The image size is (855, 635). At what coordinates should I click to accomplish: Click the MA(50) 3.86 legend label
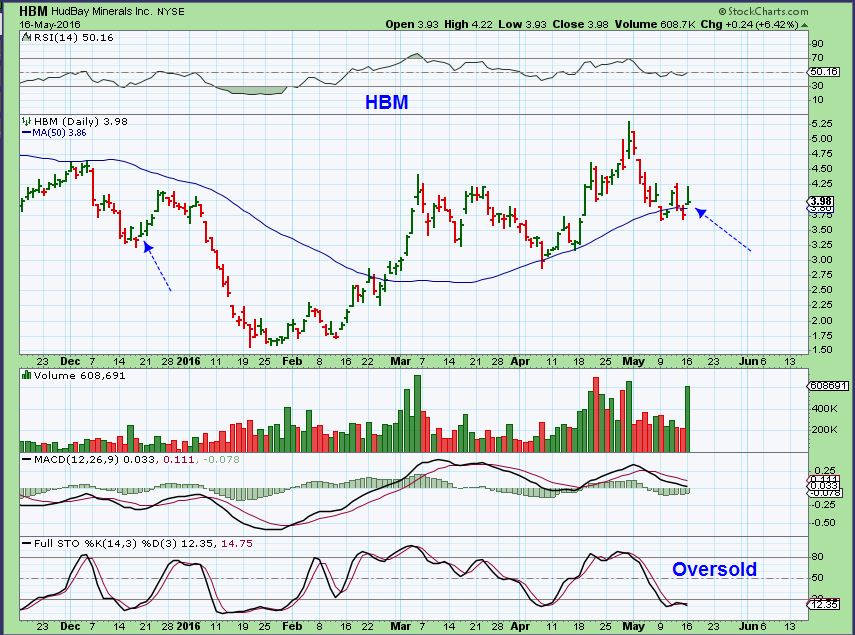coord(59,133)
